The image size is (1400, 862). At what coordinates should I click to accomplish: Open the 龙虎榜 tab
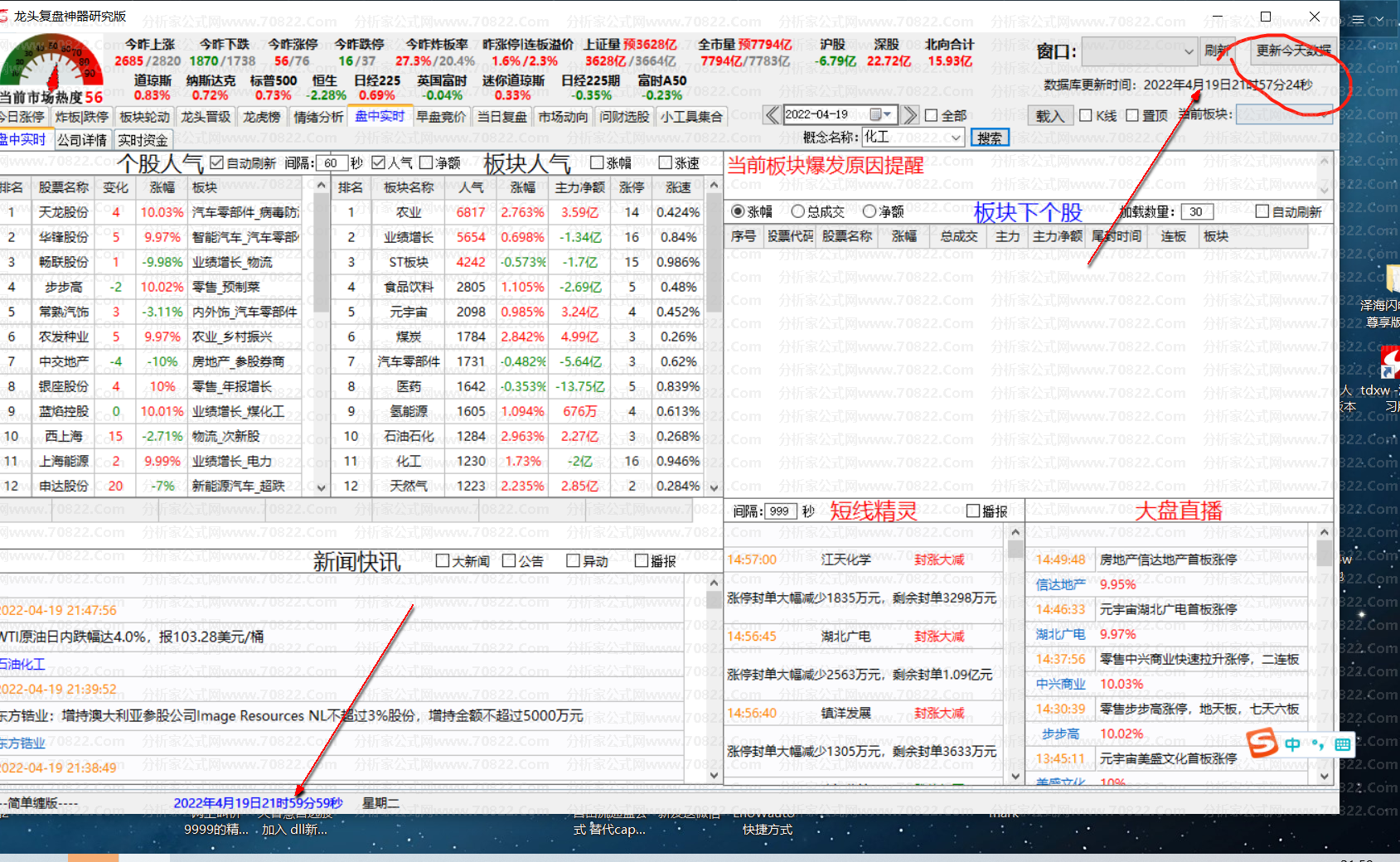(262, 117)
